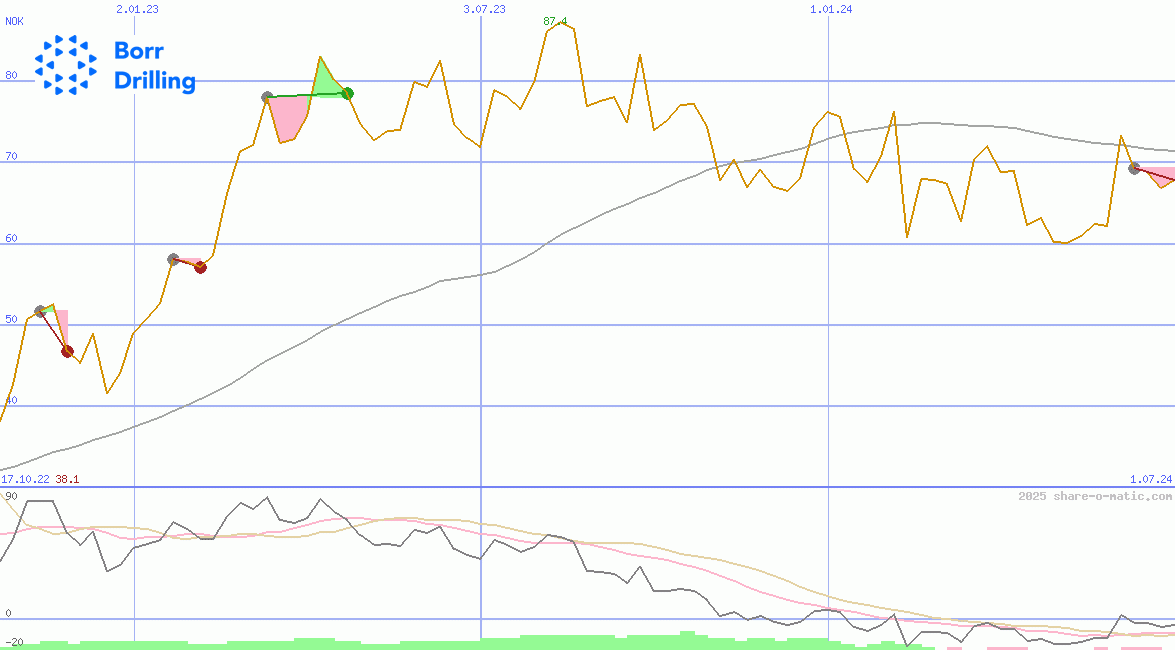
Task: Click the green sell marker dot near 78
Action: (347, 94)
